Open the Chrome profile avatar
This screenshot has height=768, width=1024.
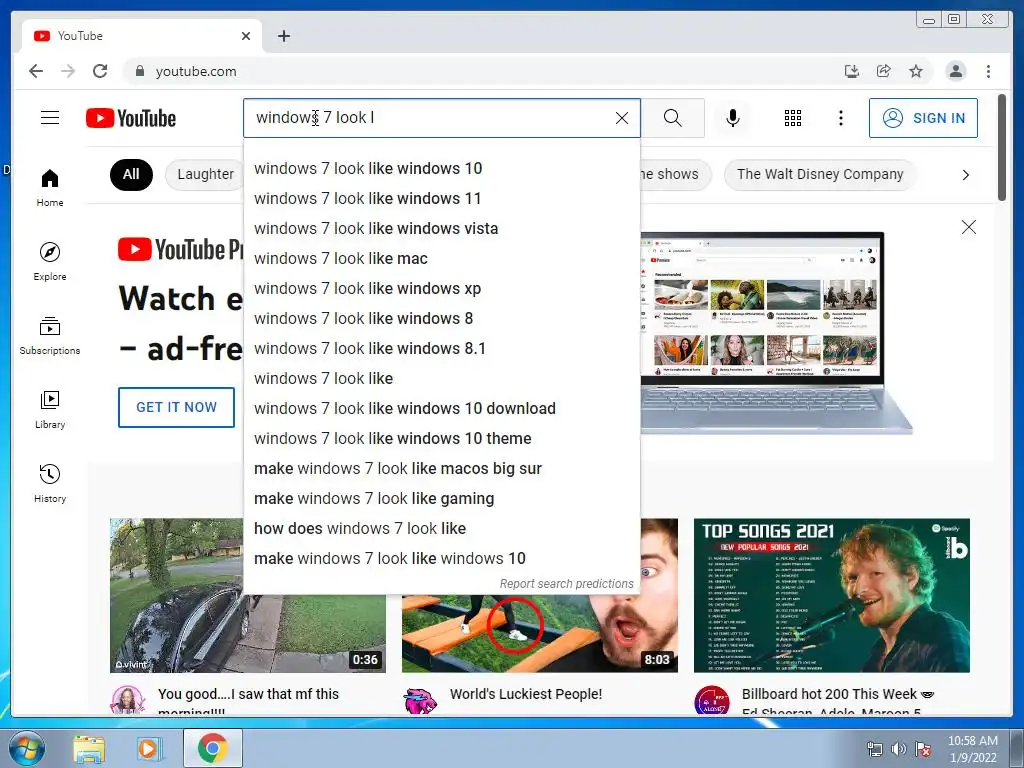pos(955,71)
